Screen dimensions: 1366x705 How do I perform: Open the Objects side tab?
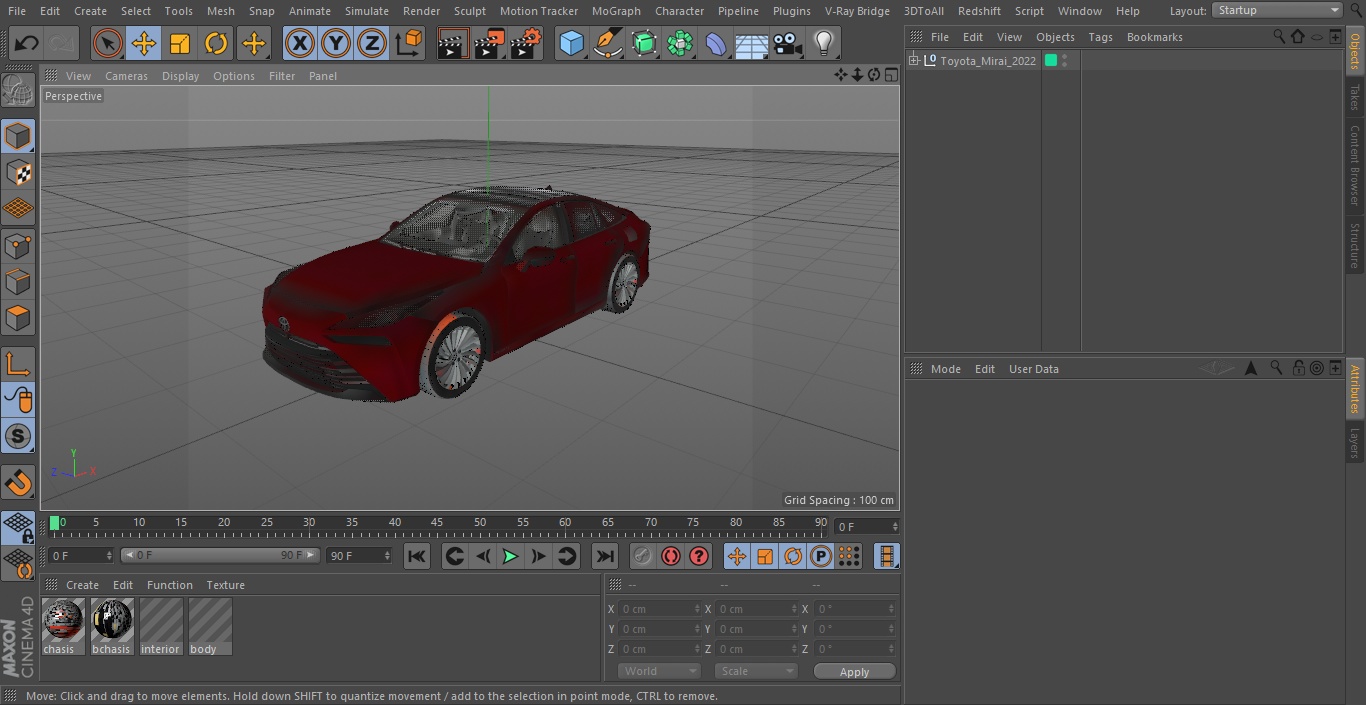tap(1355, 50)
